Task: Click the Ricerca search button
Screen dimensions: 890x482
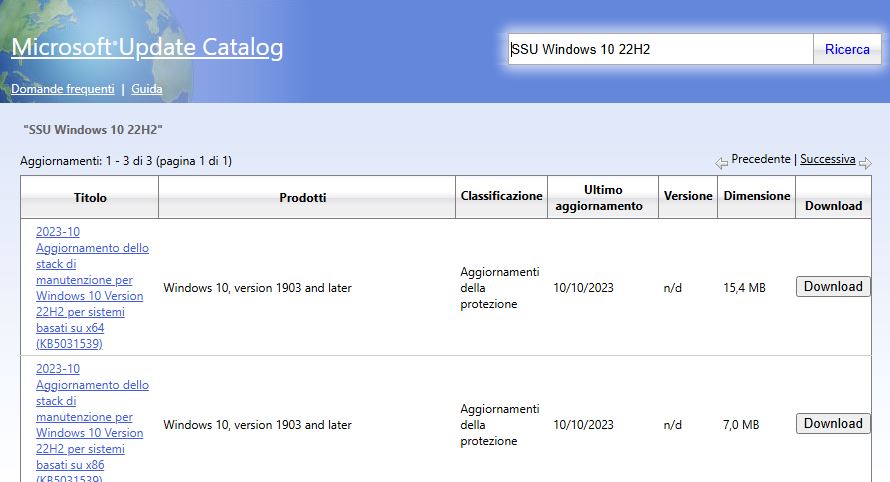Action: click(847, 49)
